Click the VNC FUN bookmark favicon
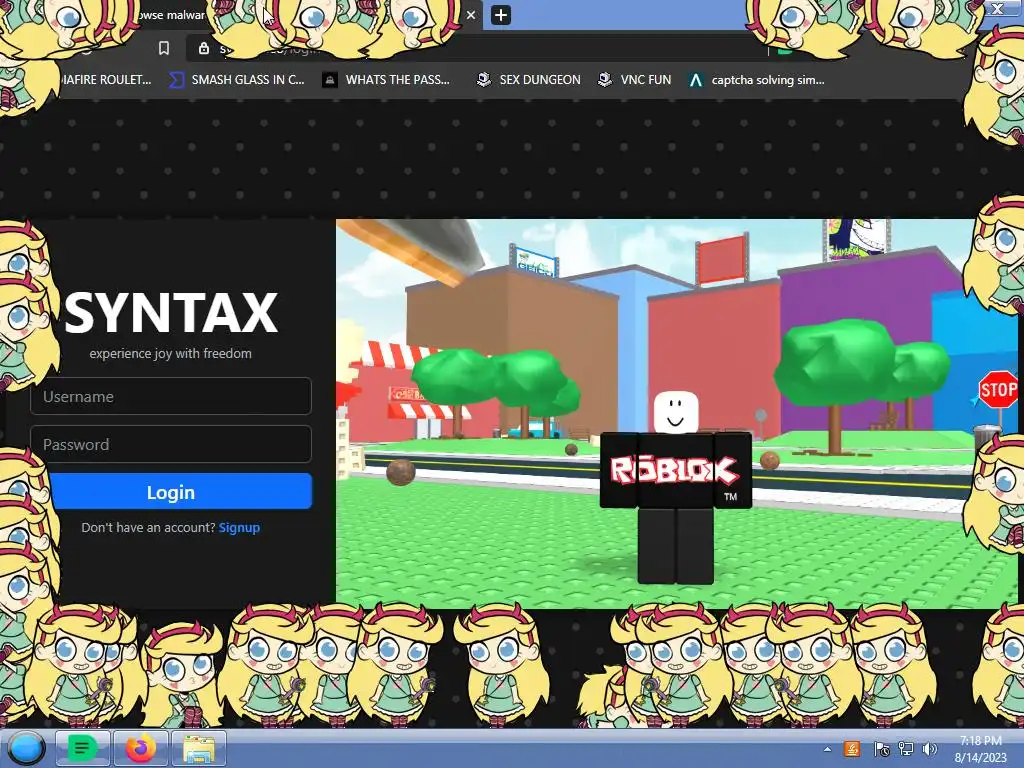 (605, 80)
